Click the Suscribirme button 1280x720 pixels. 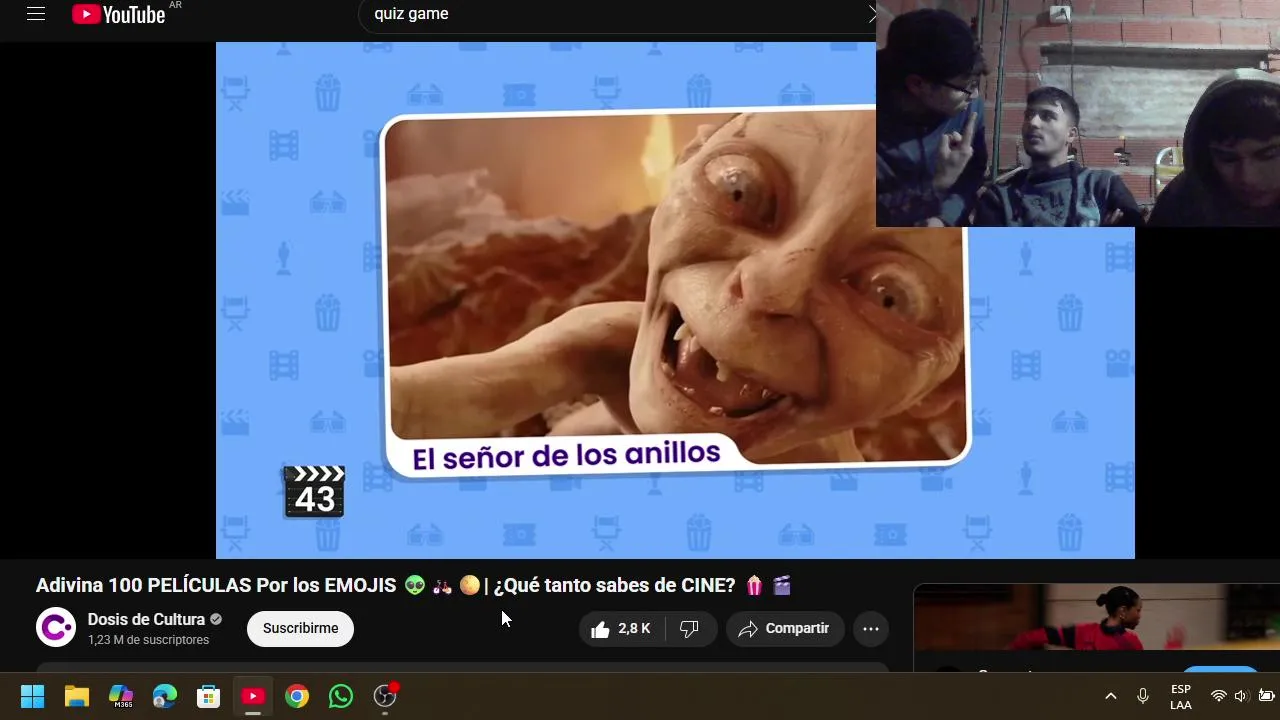(x=300, y=629)
